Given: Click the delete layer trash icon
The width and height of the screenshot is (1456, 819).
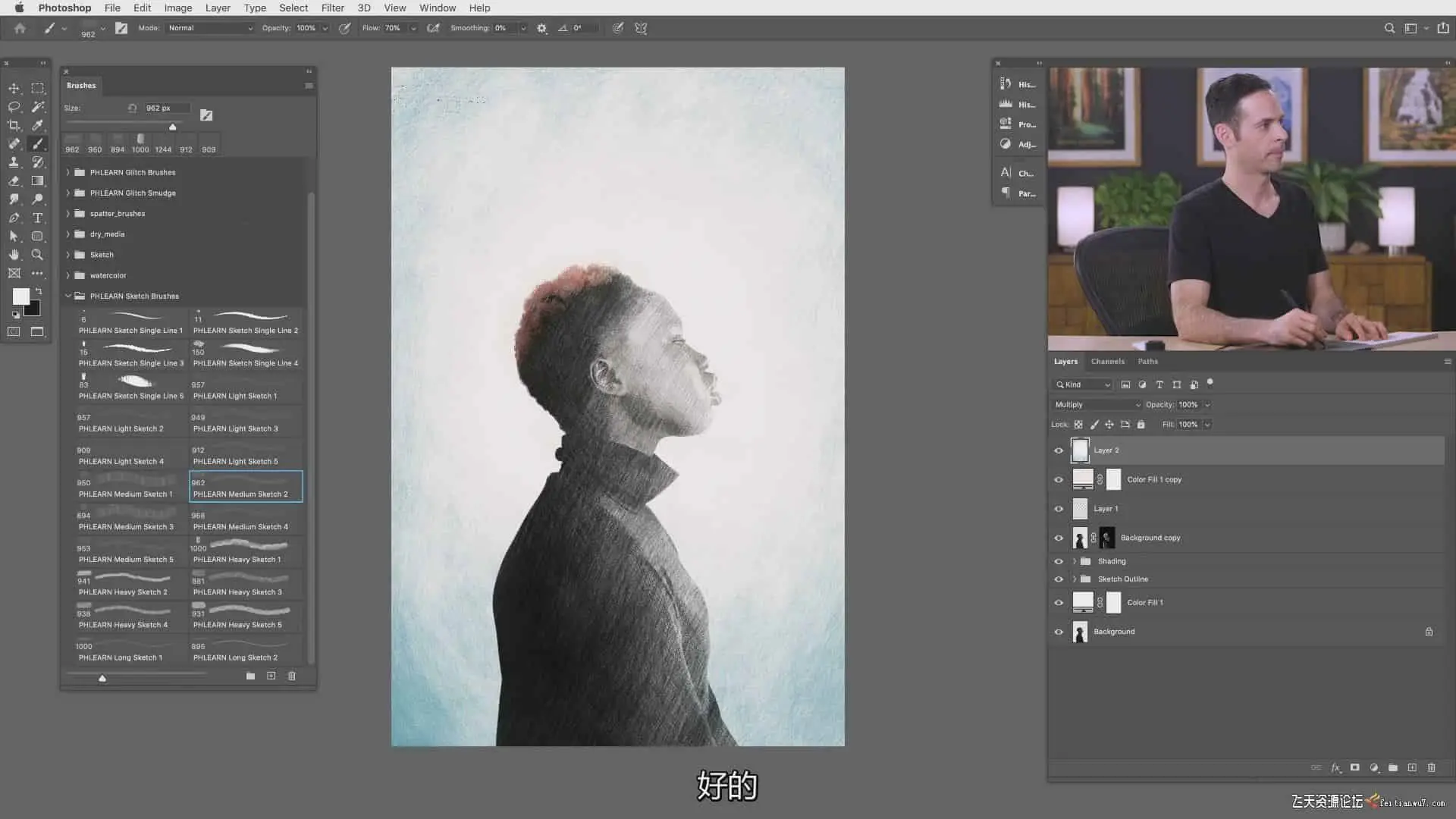Looking at the screenshot, I should tap(1431, 767).
